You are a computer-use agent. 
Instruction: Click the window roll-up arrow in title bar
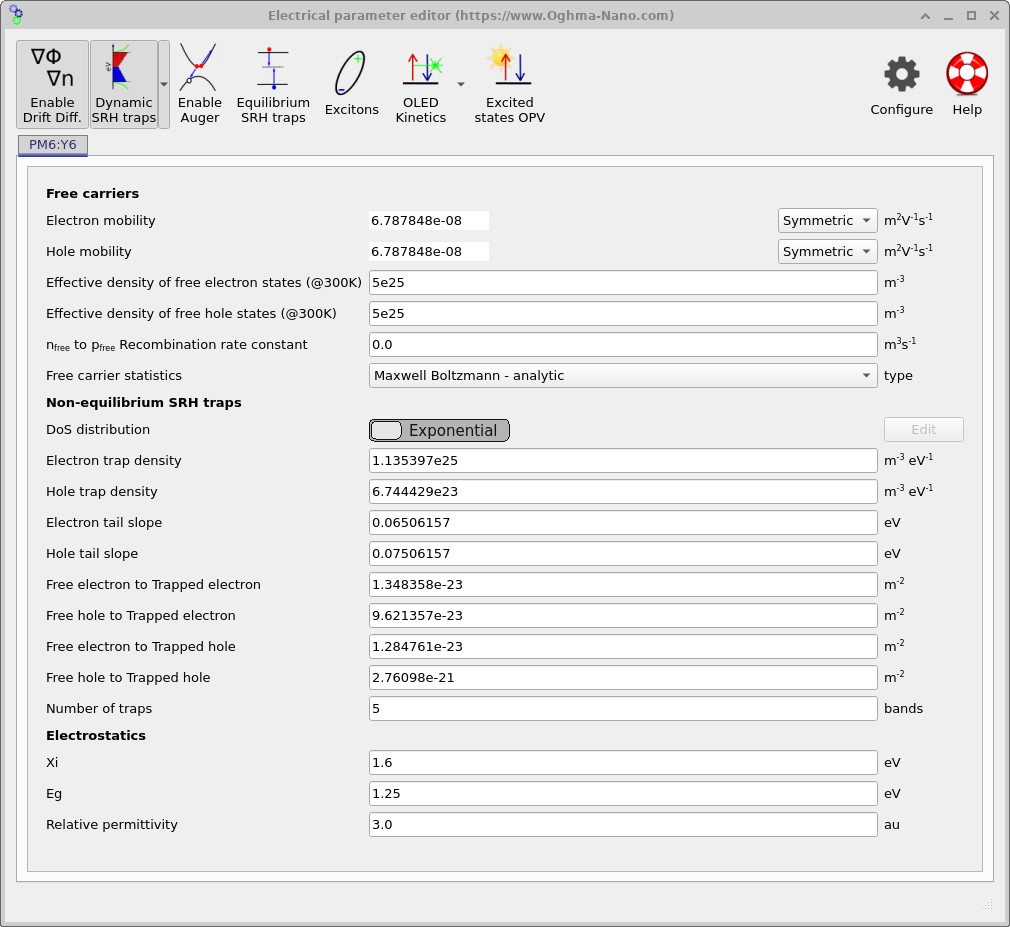coord(926,15)
